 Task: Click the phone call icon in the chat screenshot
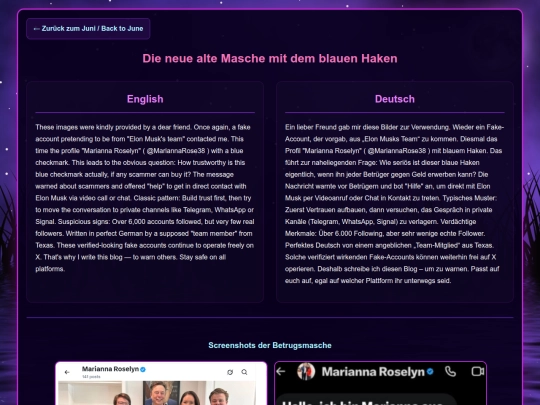point(450,371)
